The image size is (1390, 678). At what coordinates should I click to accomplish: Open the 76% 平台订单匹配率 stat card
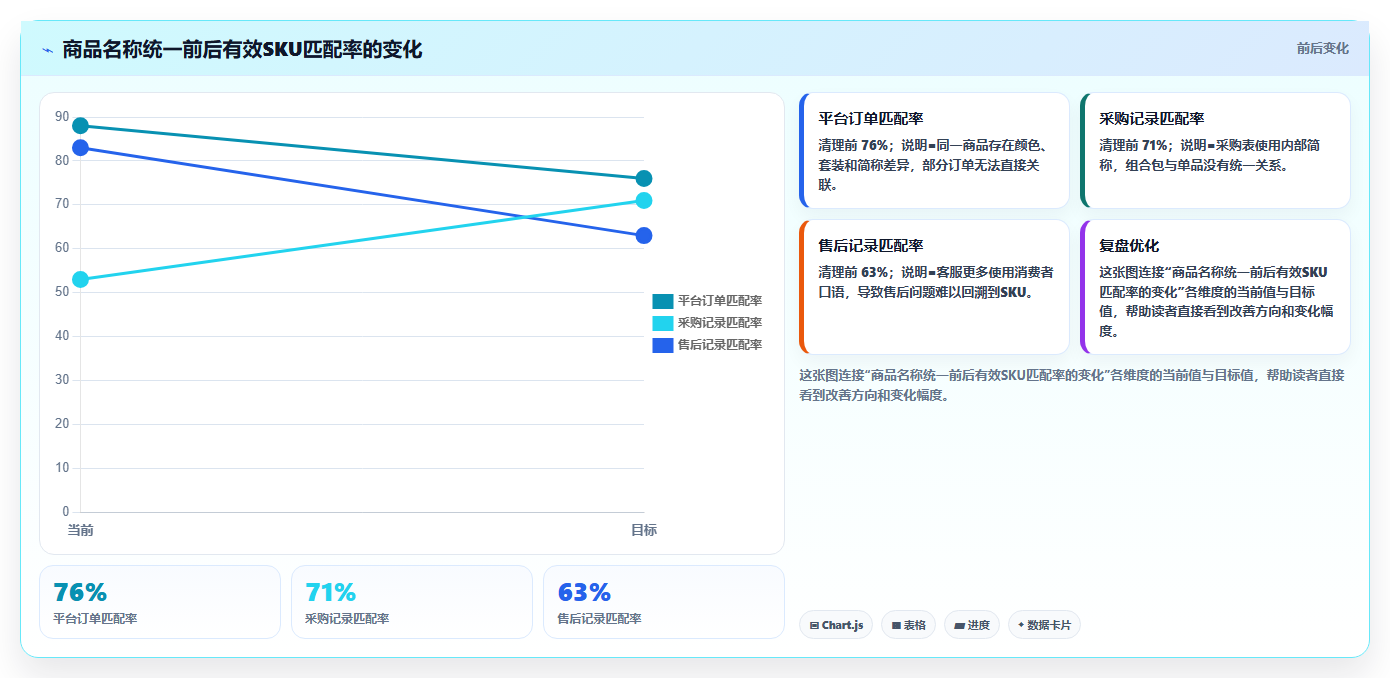[x=160, y=602]
